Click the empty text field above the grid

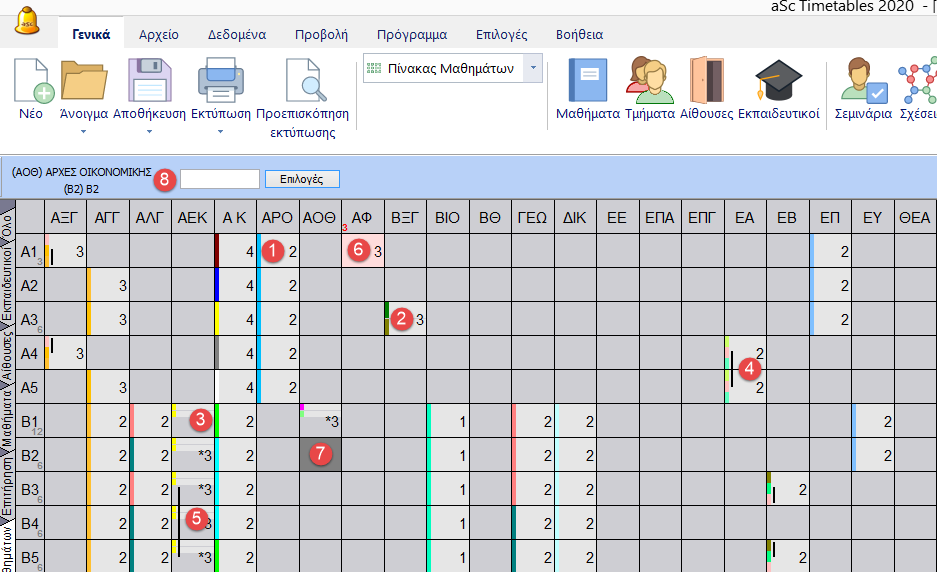220,179
